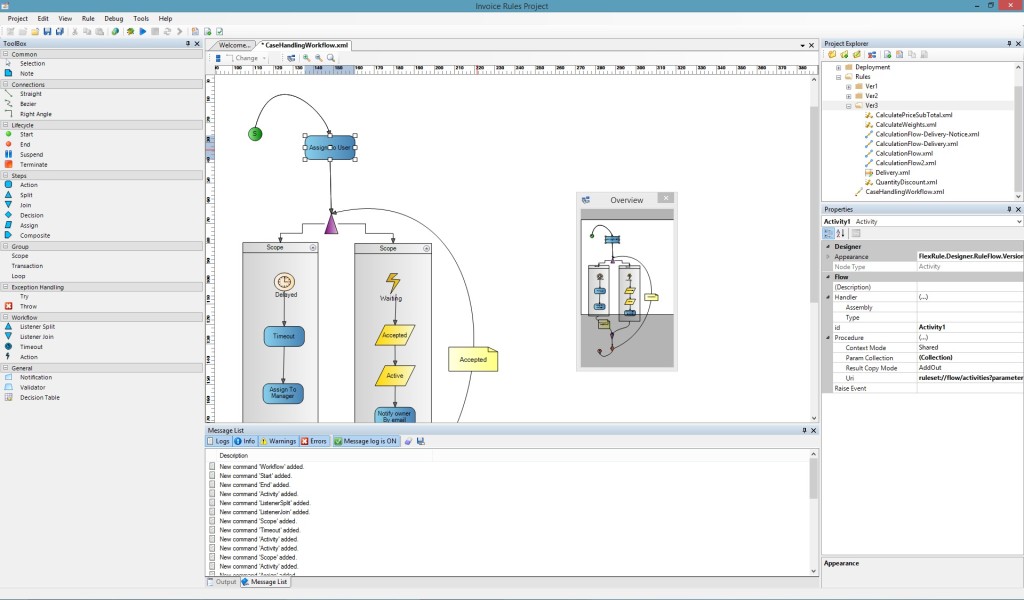Open CalculationFlow.xml in Project Explorer
Screen dimensions: 1024x600
904,153
